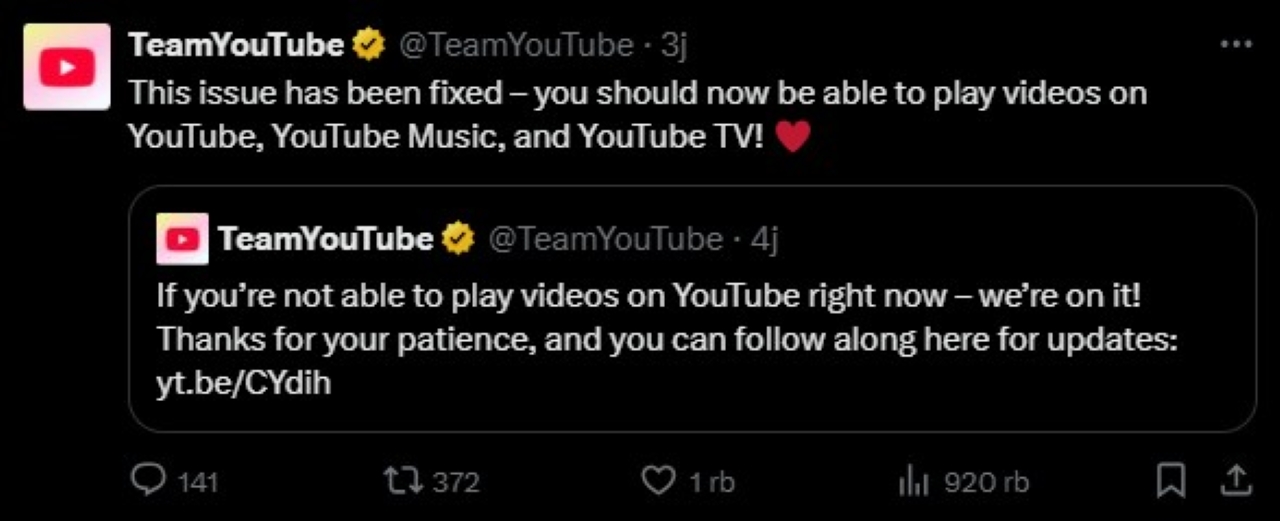This screenshot has width=1280, height=521.
Task: Open the yt.be/CYdih link
Action: click(243, 384)
